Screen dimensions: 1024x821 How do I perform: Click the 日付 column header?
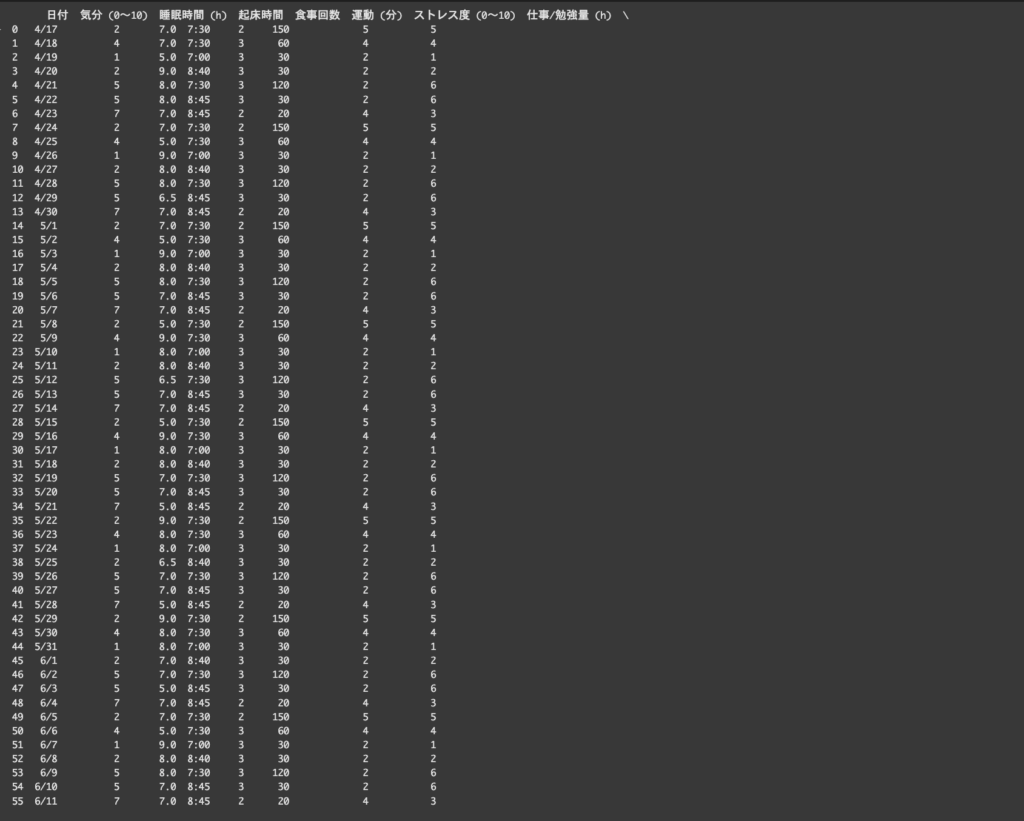click(57, 15)
